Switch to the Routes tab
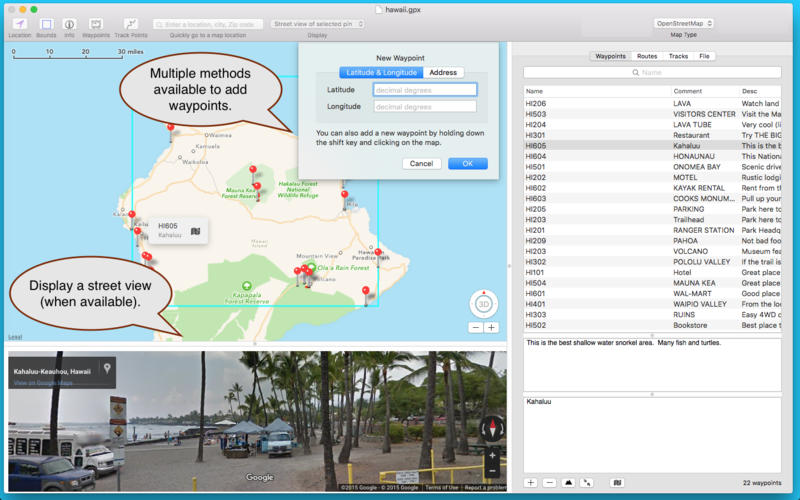800x500 pixels. coord(647,56)
